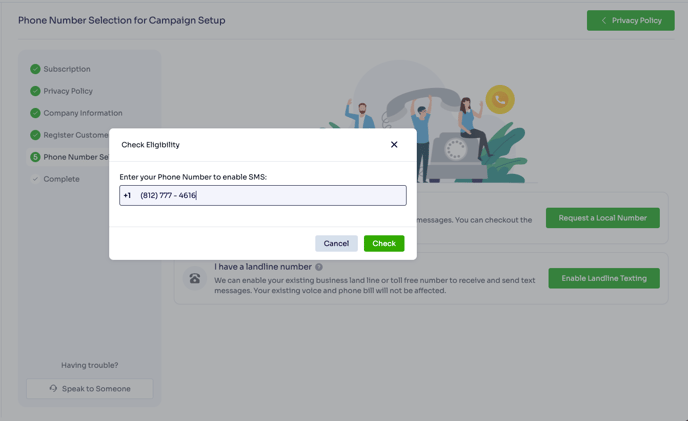Click the green Check button

(384, 243)
